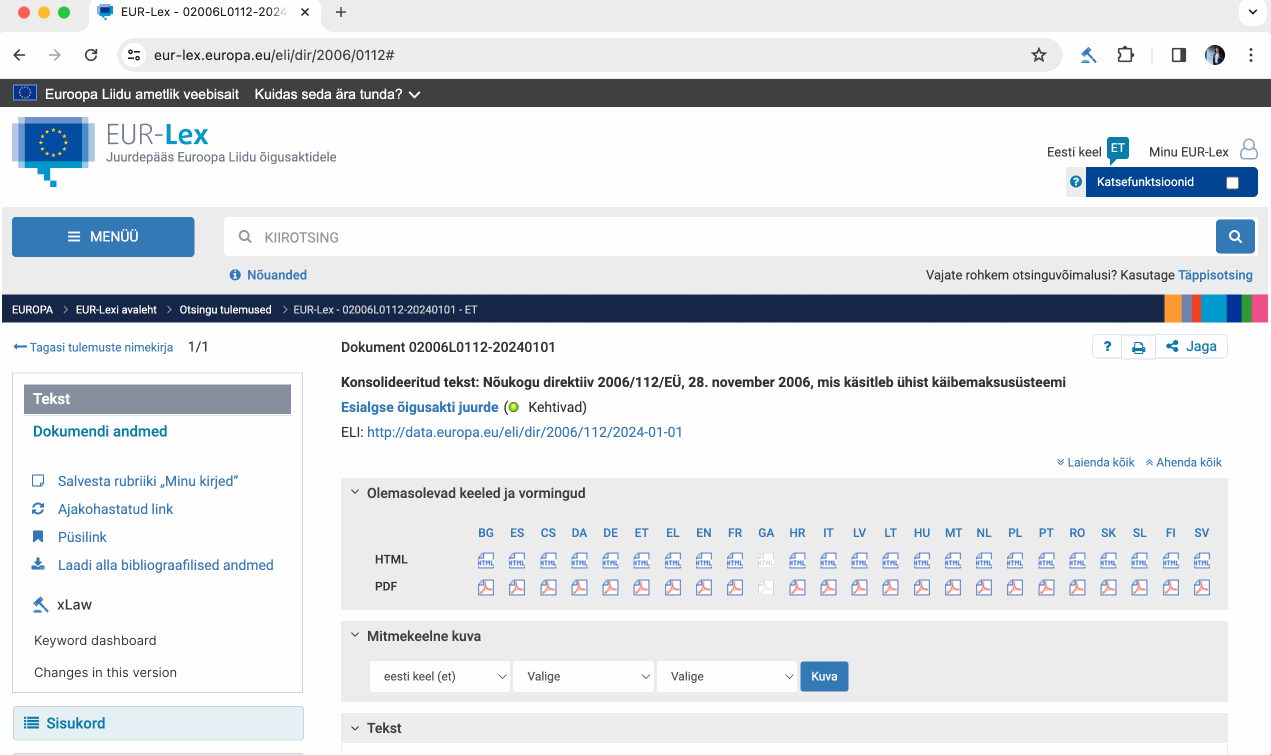
Task: Click Laienda kõik to expand all
Action: (1096, 463)
